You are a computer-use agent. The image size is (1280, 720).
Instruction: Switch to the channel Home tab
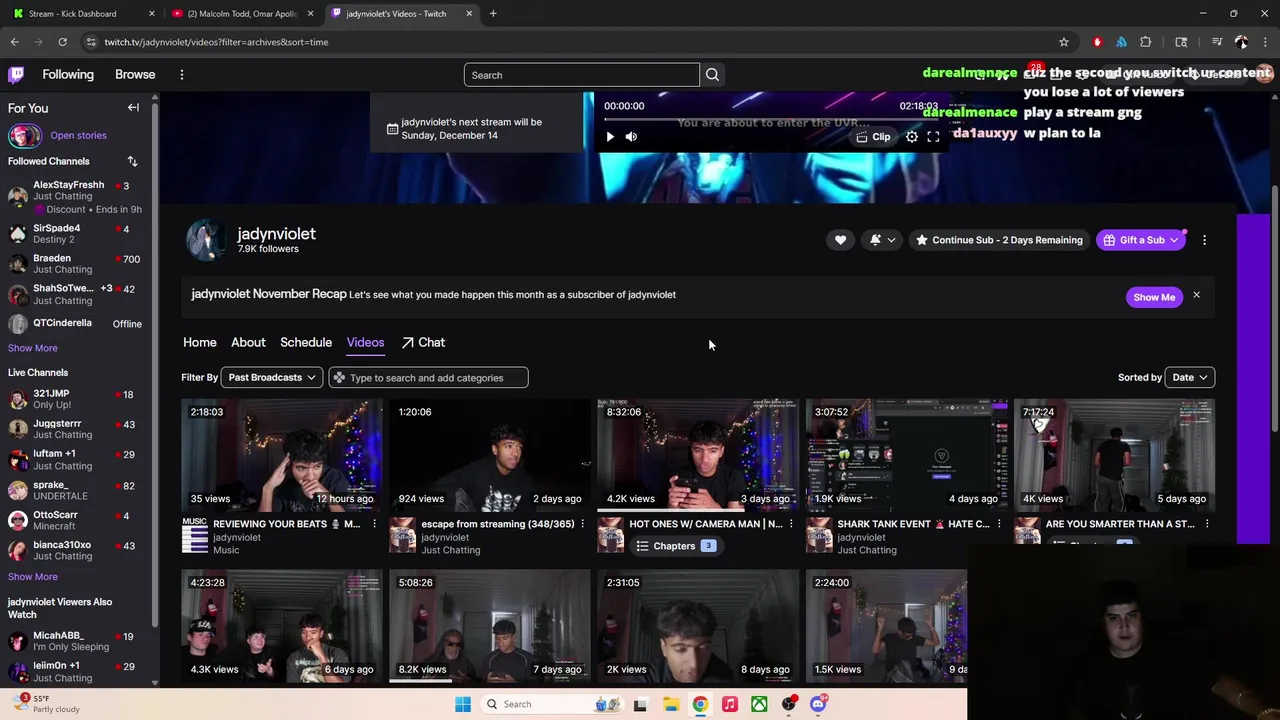(199, 342)
